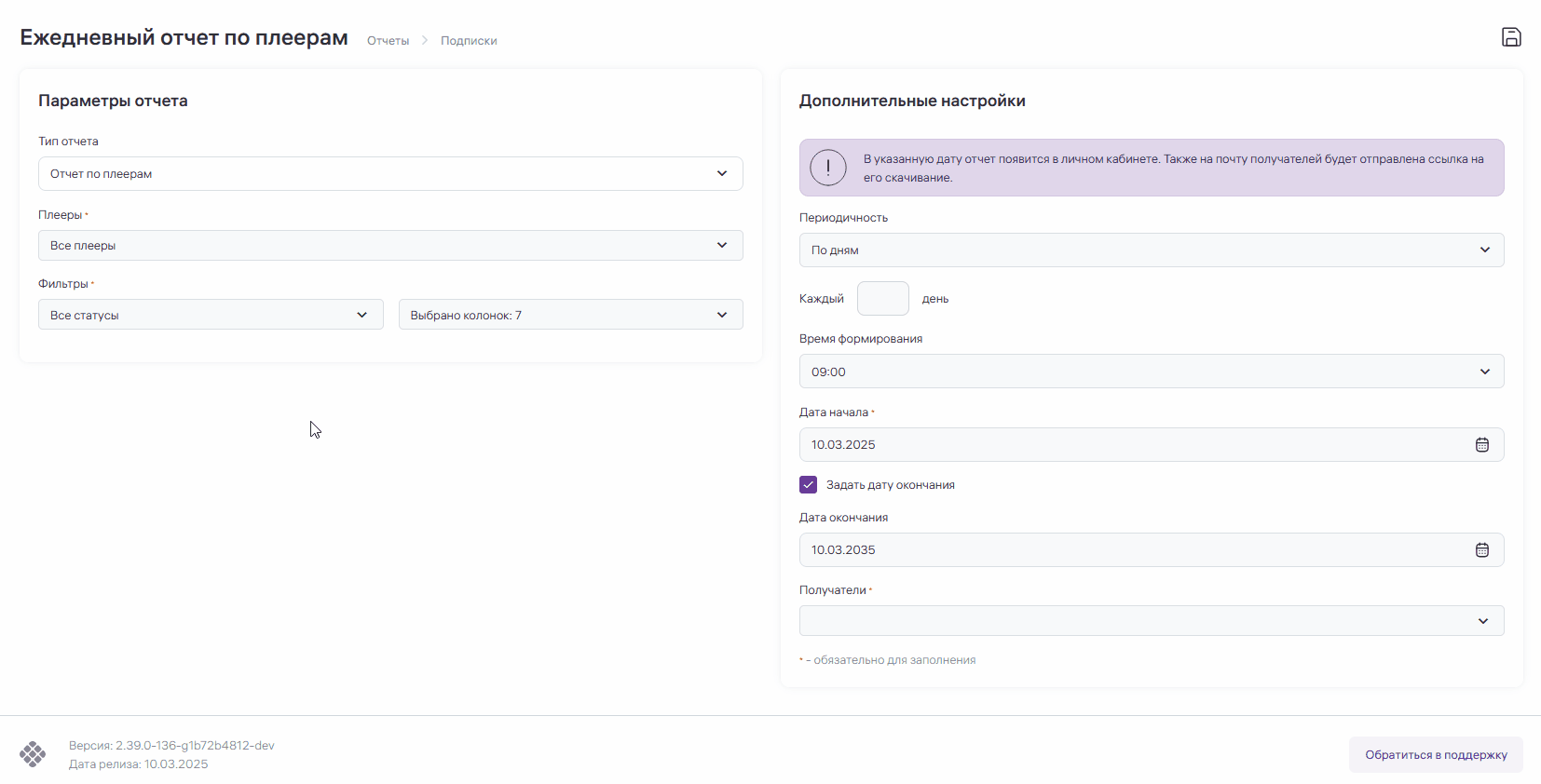
Task: Open the calendar icon for end date
Action: tap(1481, 550)
